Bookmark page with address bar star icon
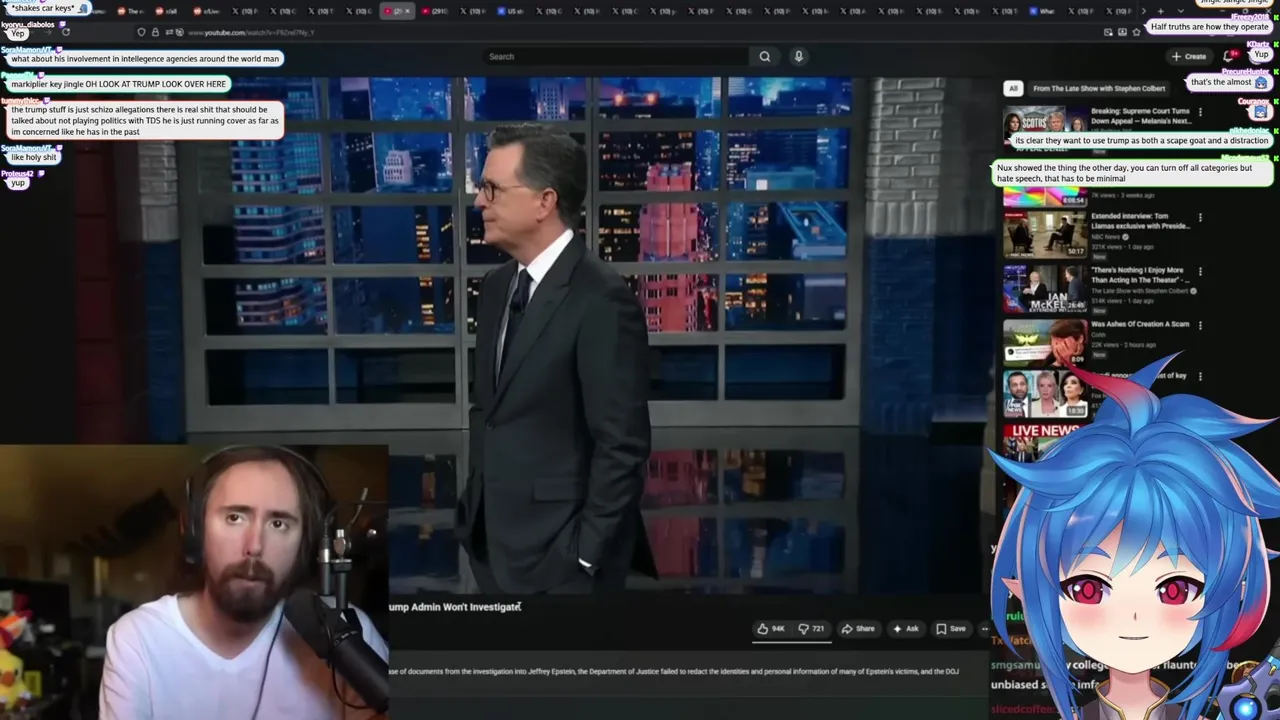Screen dimensions: 1280x720 coord(1136,32)
